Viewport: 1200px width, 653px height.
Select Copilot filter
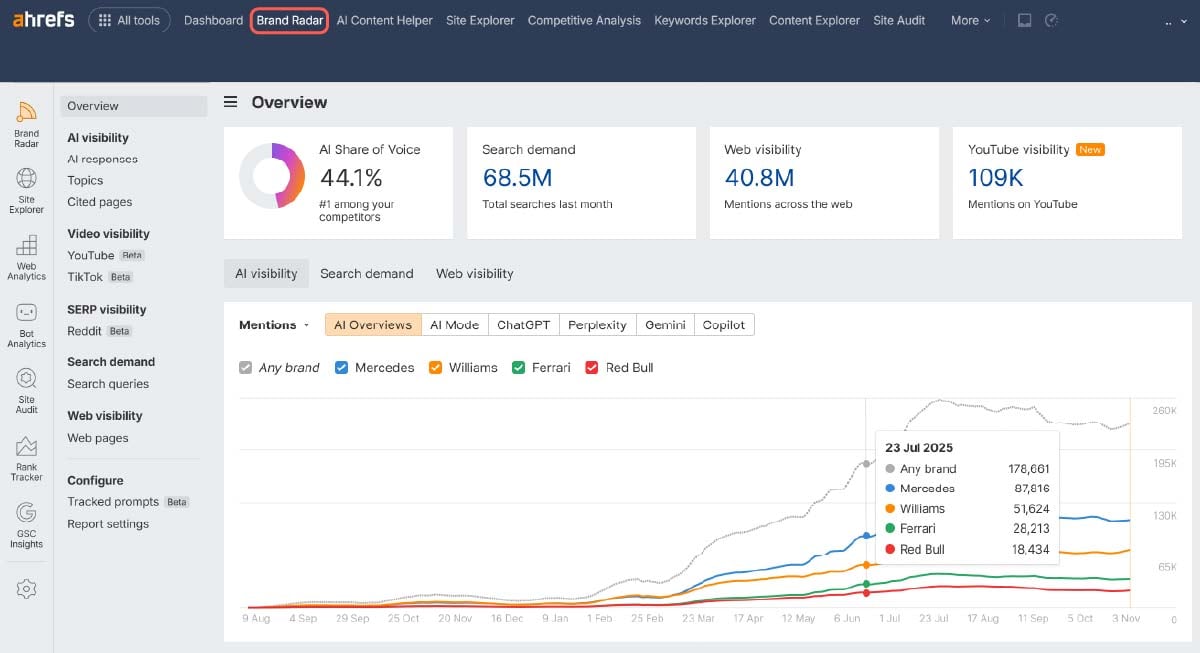click(724, 325)
